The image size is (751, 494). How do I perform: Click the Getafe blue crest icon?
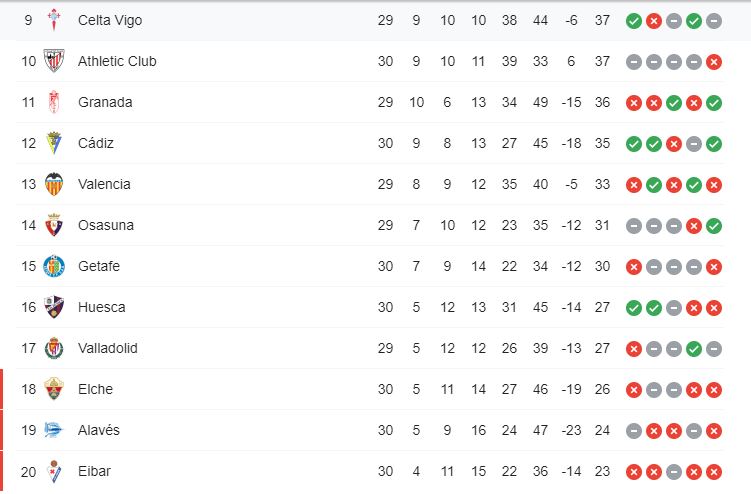pos(54,266)
